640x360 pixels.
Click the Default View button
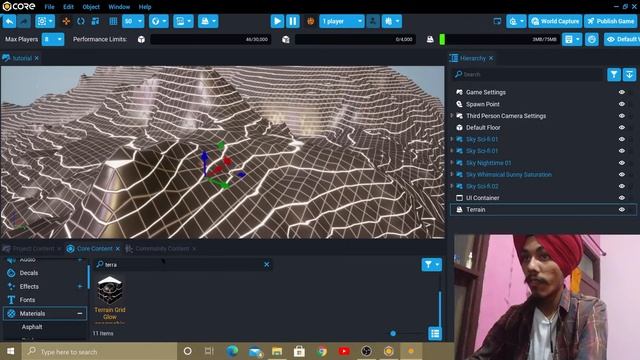click(622, 39)
